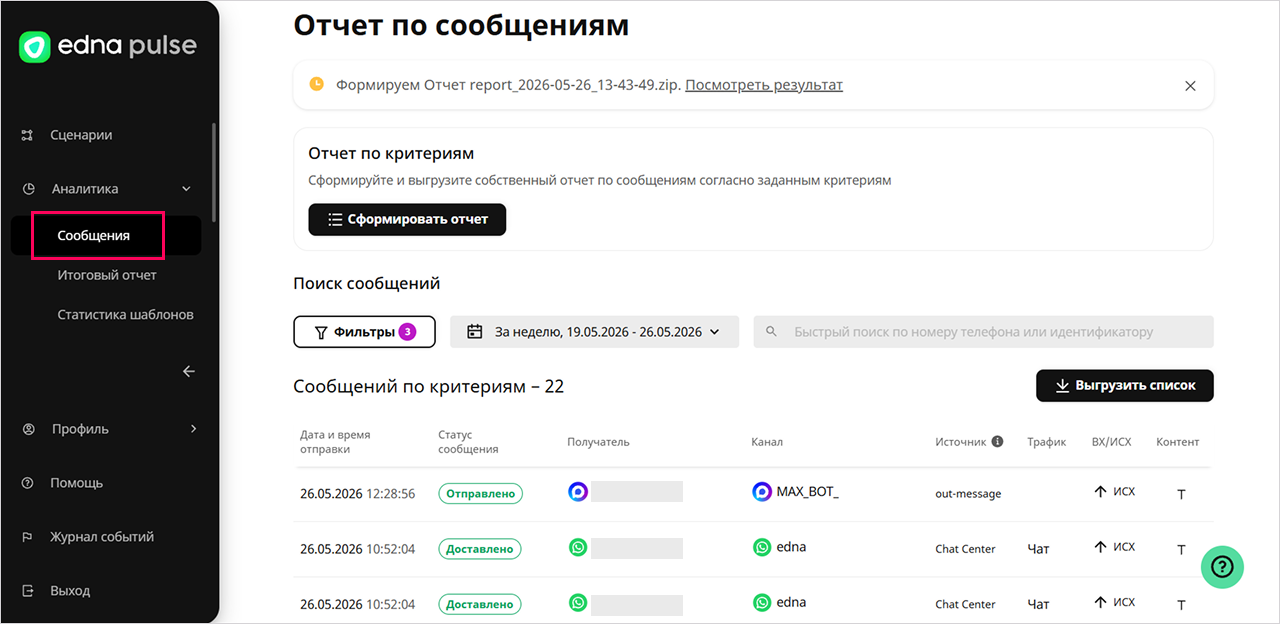Click the edna pulse logo
This screenshot has width=1280, height=624.
click(107, 46)
